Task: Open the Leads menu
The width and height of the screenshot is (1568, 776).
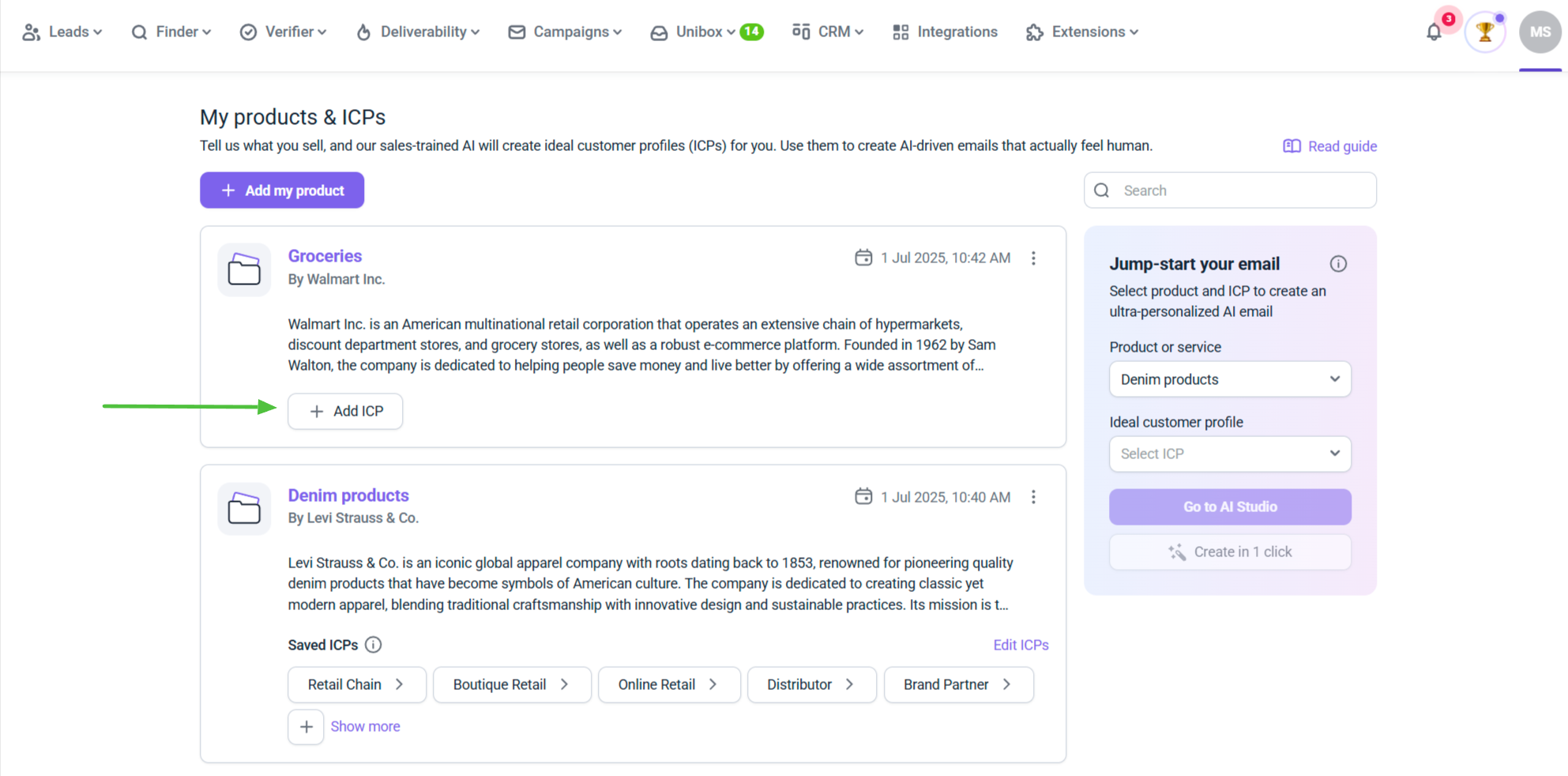Action: click(62, 32)
